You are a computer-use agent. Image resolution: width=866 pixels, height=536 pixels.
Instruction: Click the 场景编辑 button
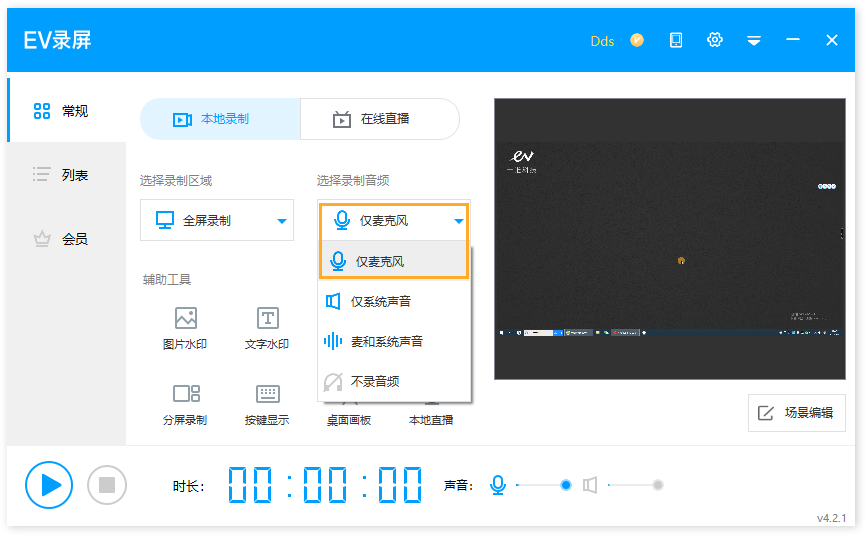pos(796,413)
